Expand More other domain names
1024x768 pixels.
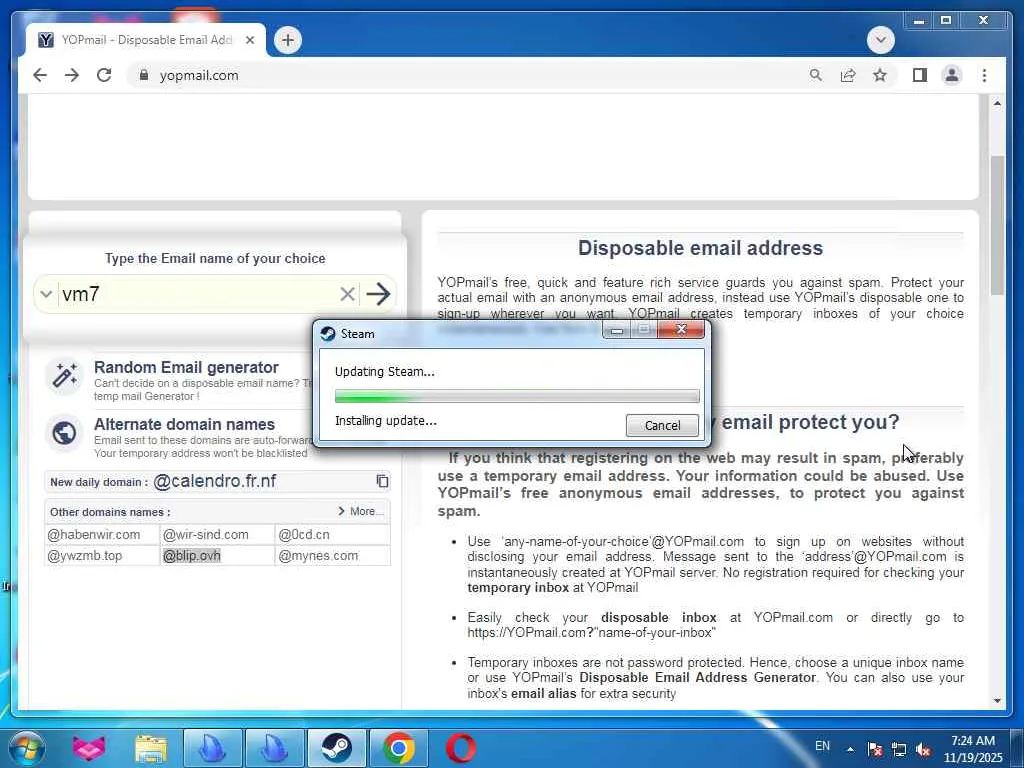tap(361, 511)
